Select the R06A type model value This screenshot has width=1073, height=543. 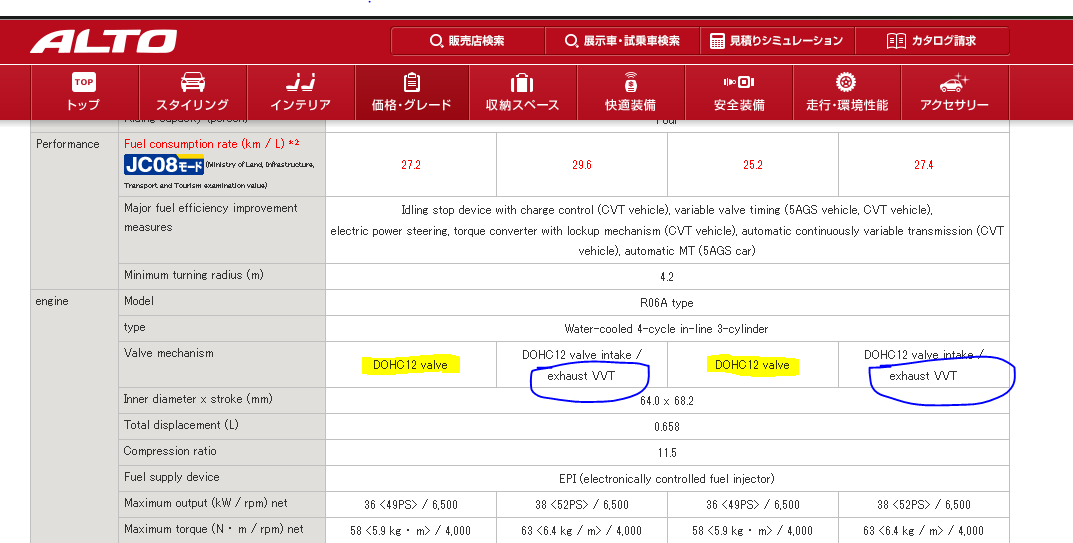(667, 303)
